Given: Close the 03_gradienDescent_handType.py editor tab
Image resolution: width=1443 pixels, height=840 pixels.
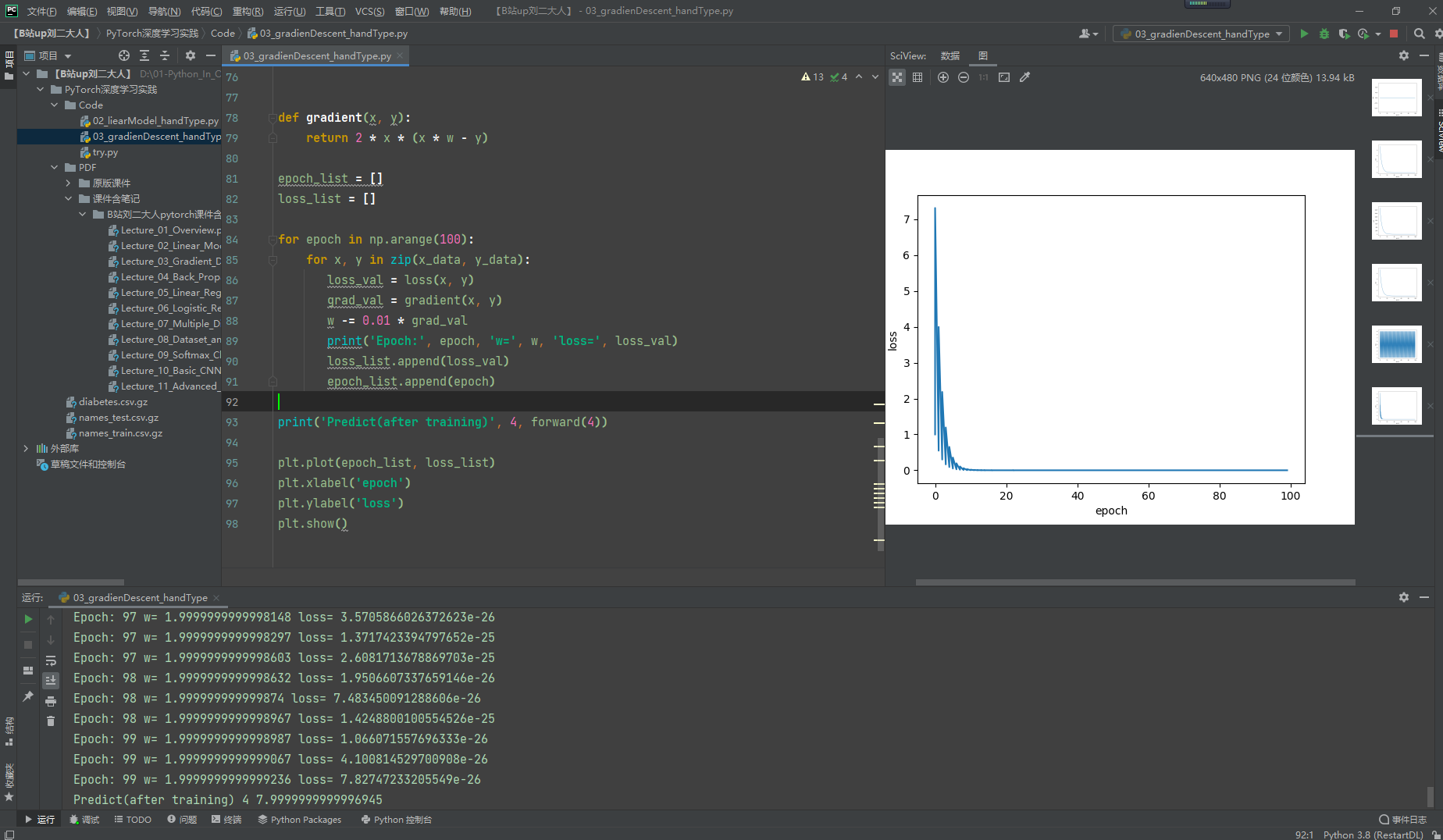Looking at the screenshot, I should pos(400,55).
